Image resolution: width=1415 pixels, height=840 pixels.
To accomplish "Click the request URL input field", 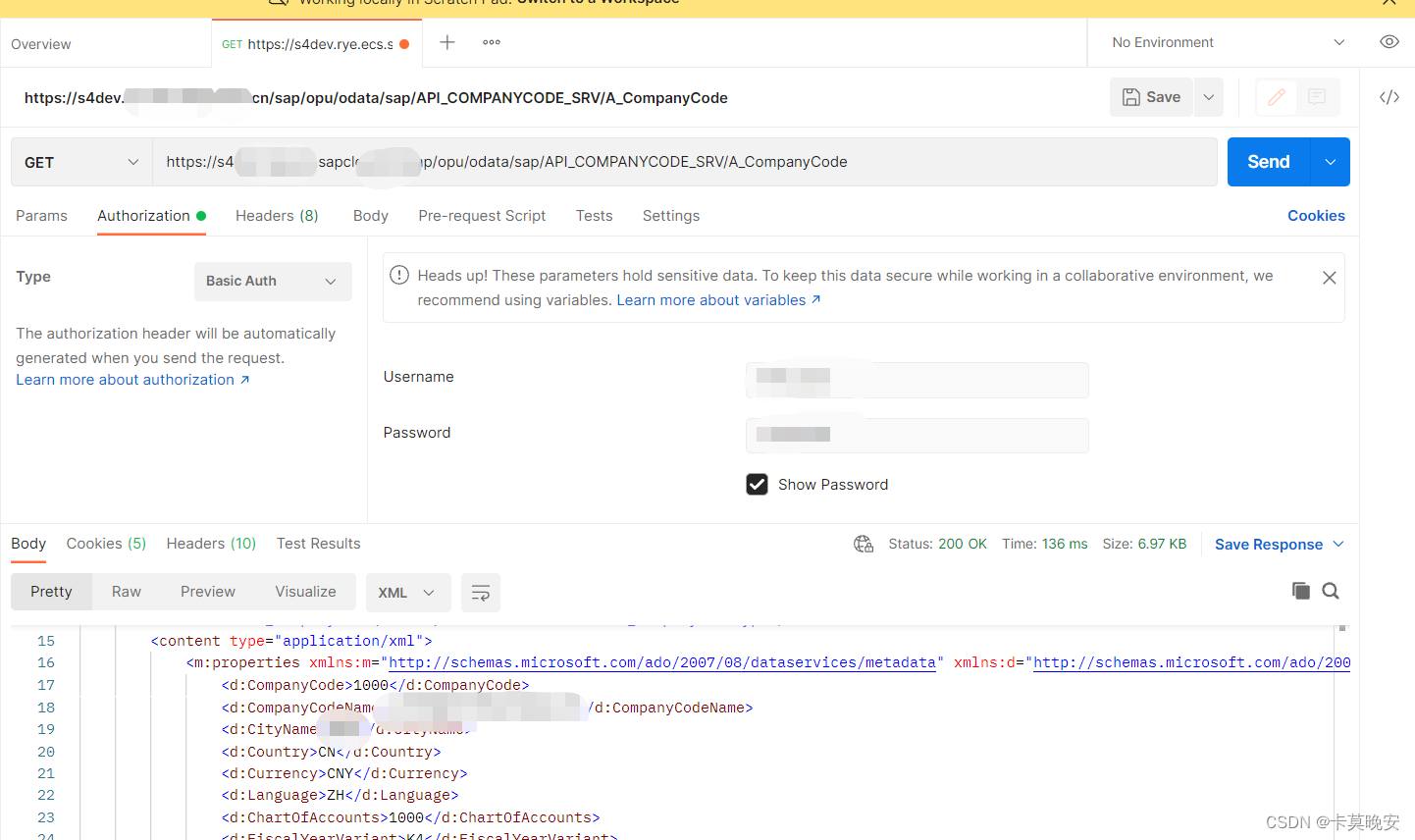I will [x=685, y=162].
